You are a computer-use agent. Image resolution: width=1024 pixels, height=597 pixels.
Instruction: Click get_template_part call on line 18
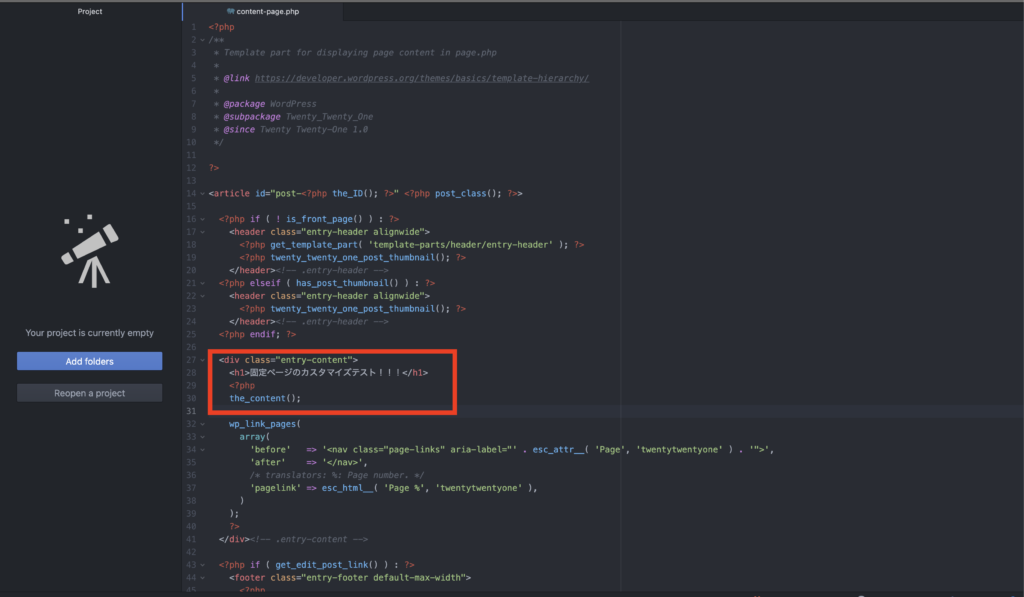(x=419, y=244)
